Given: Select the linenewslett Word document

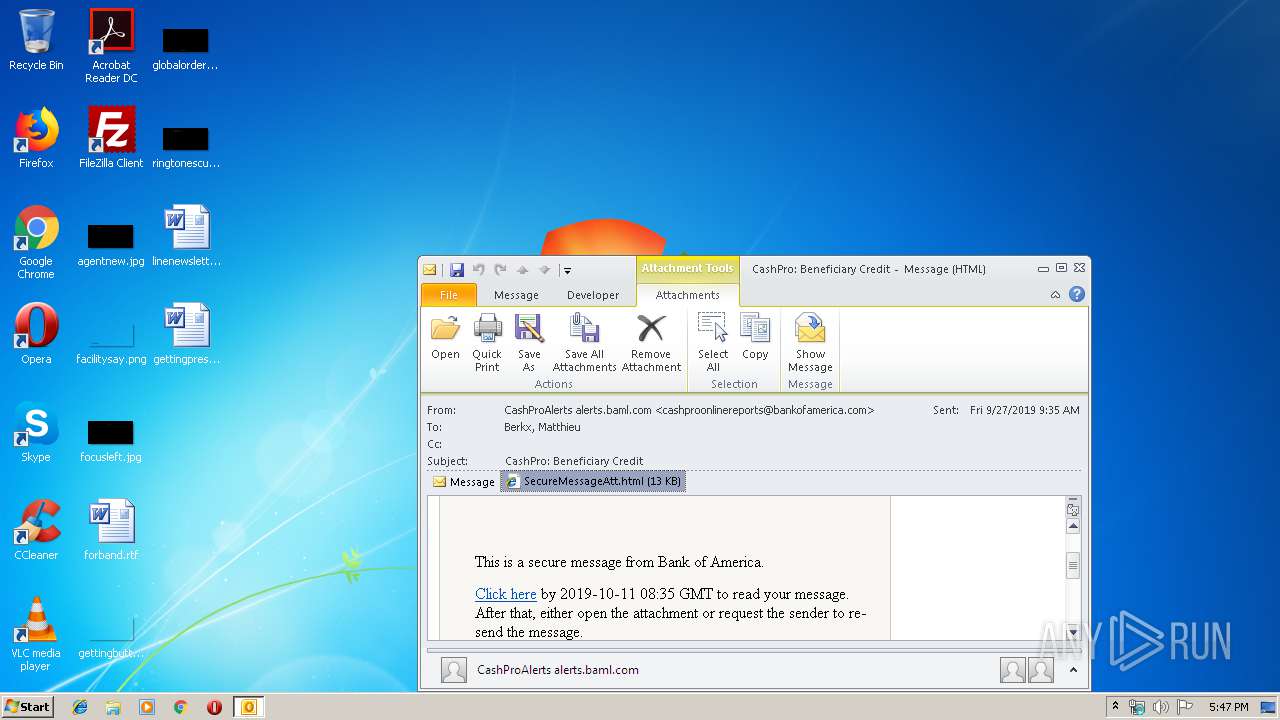Looking at the screenshot, I should click(x=187, y=236).
